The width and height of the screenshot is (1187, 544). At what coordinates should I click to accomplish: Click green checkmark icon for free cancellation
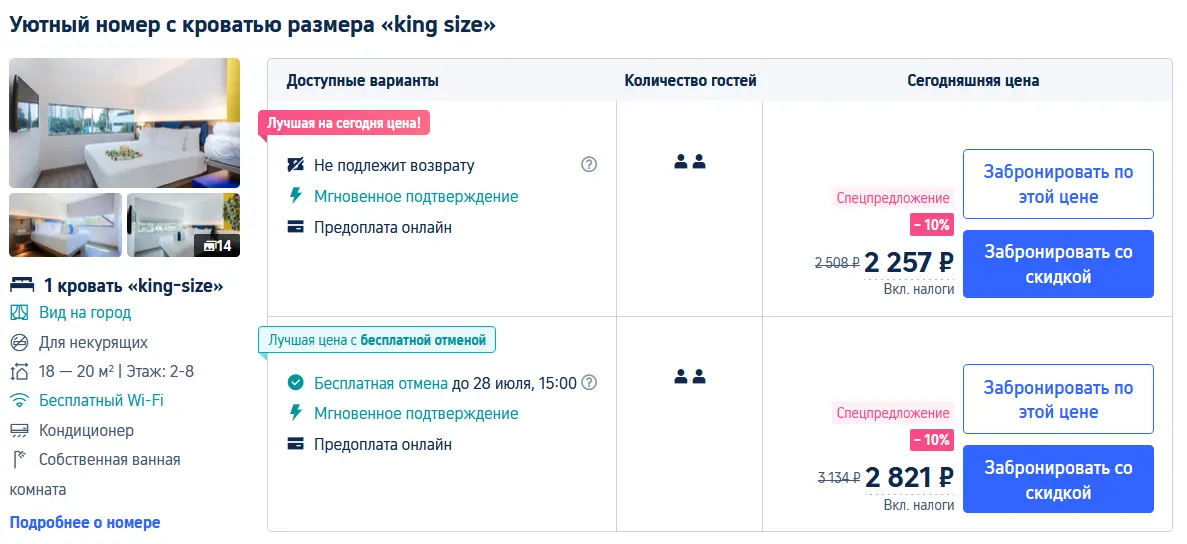point(295,382)
